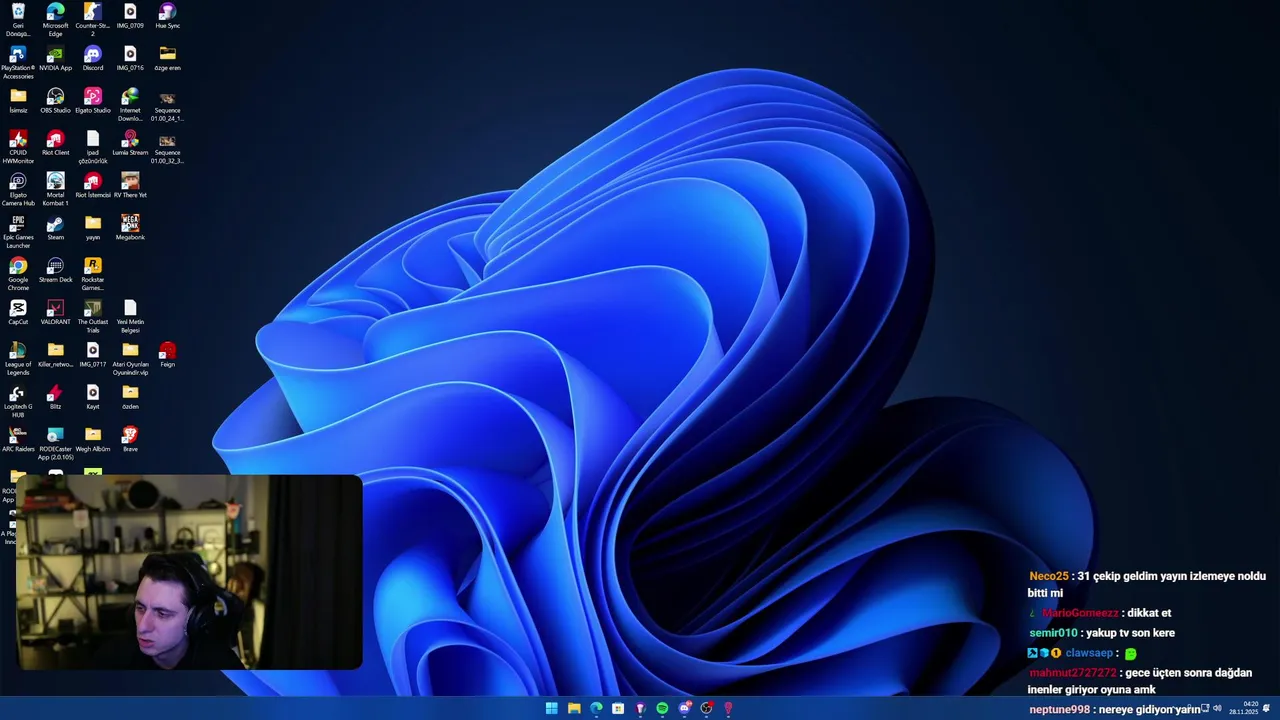Select the NVIDIA App desktop shortcut
Image resolution: width=1280 pixels, height=720 pixels.
[x=55, y=58]
